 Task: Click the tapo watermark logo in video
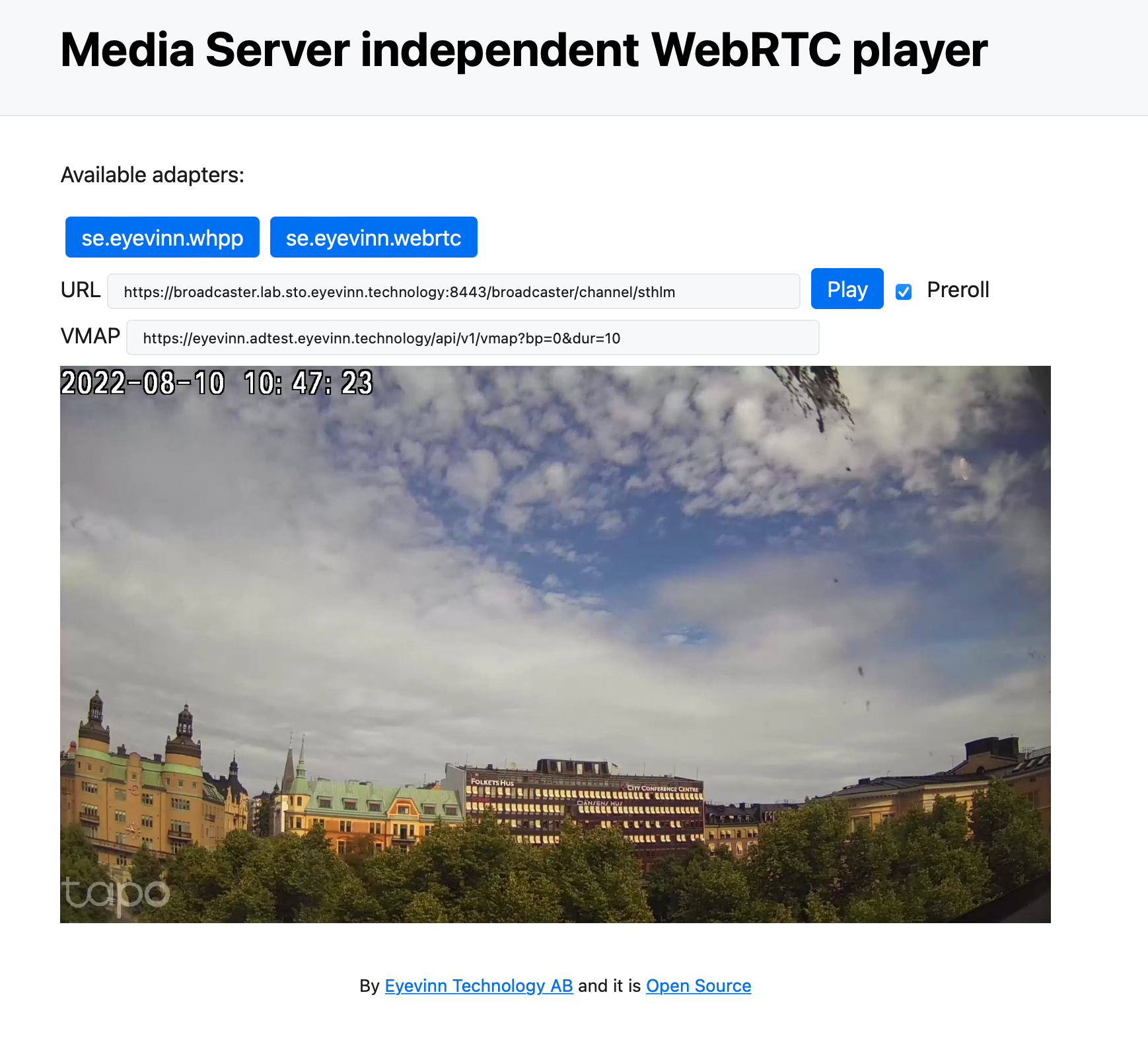116,895
